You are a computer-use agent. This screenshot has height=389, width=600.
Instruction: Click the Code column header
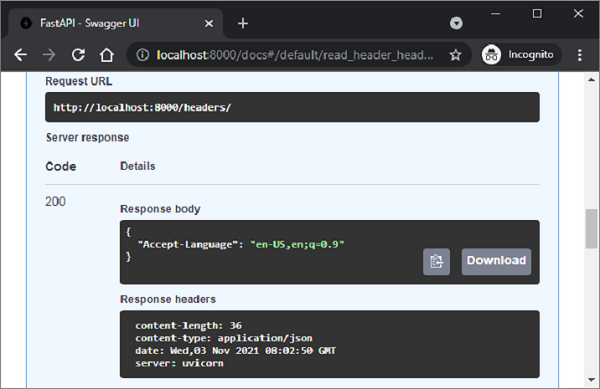61,166
